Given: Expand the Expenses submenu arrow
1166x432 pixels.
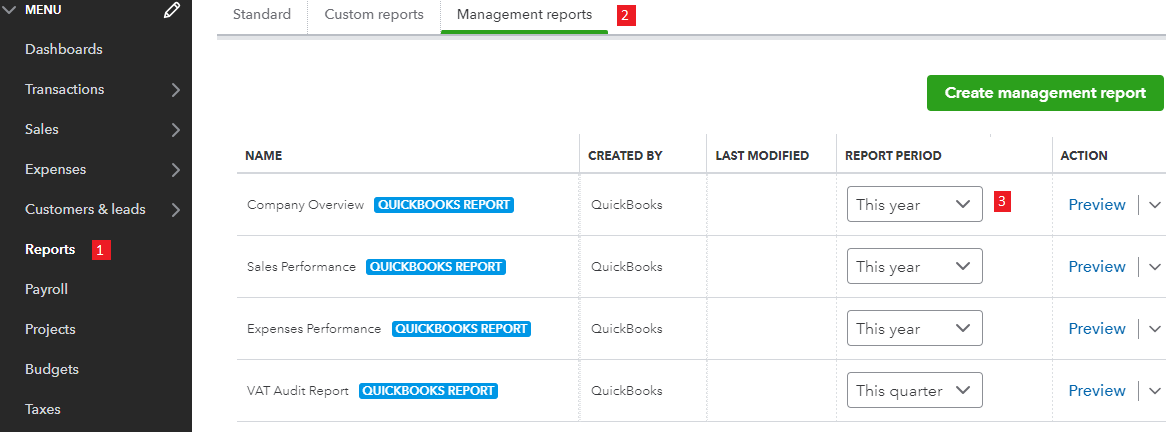Looking at the screenshot, I should 176,170.
